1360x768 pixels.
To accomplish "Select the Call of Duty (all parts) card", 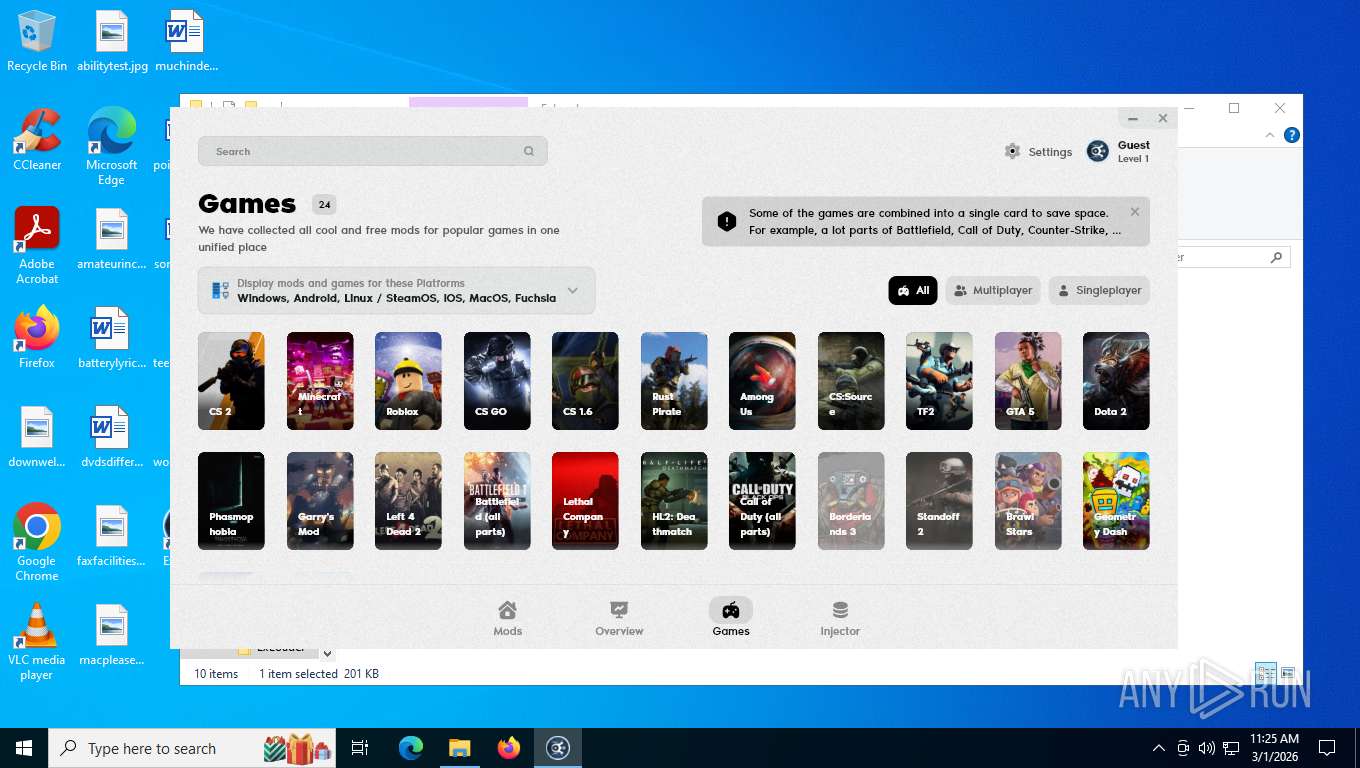I will click(x=762, y=501).
